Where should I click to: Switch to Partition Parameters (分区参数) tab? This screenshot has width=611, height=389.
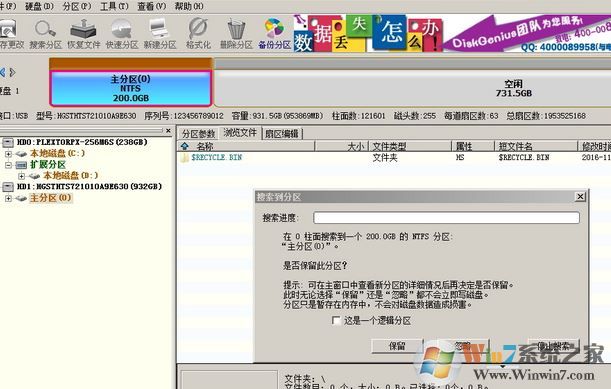[198, 134]
